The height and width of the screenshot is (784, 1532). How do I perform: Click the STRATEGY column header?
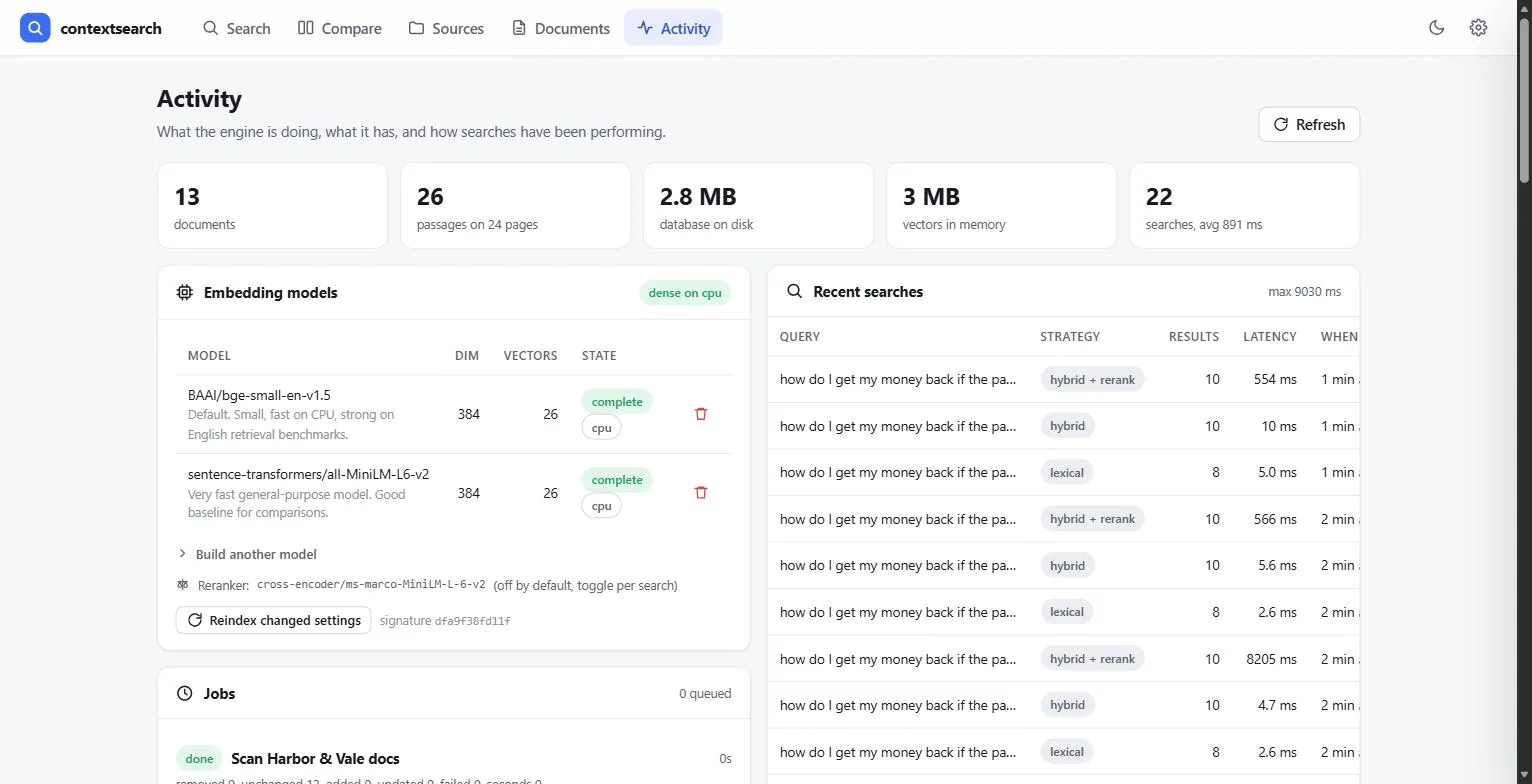point(1070,337)
